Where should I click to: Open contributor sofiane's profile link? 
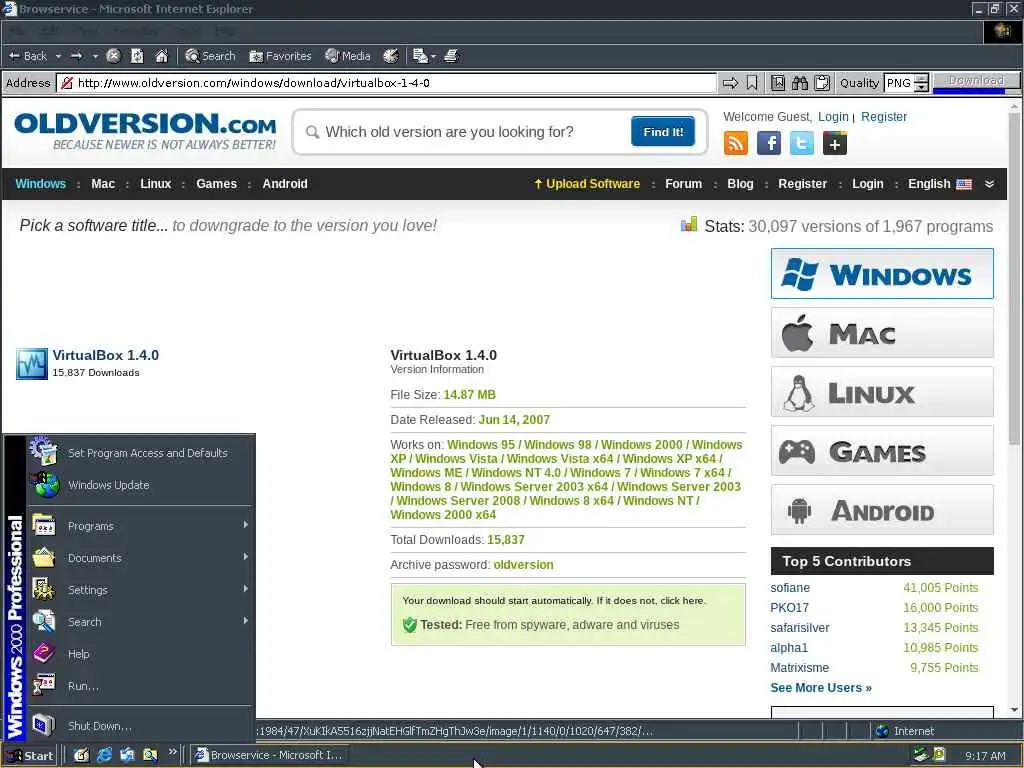790,588
